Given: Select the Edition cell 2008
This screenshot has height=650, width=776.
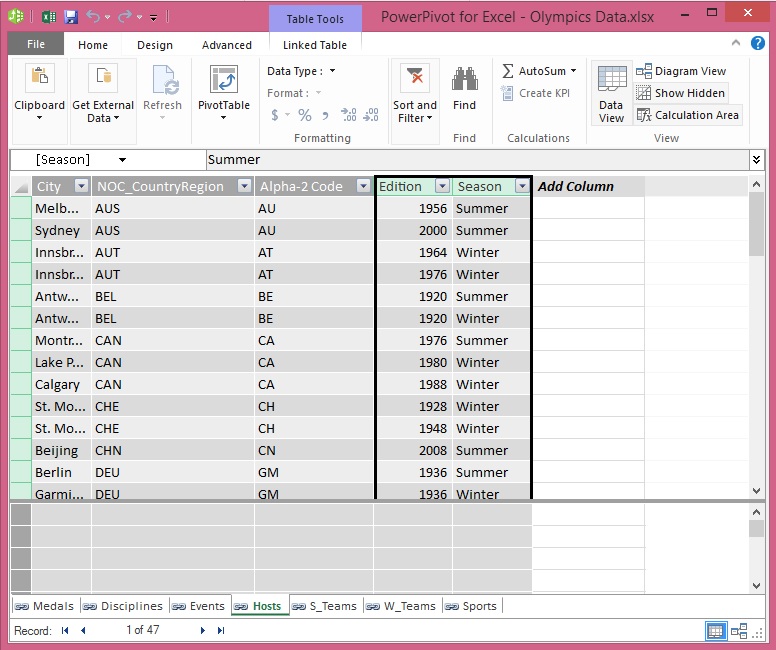Looking at the screenshot, I should point(414,450).
